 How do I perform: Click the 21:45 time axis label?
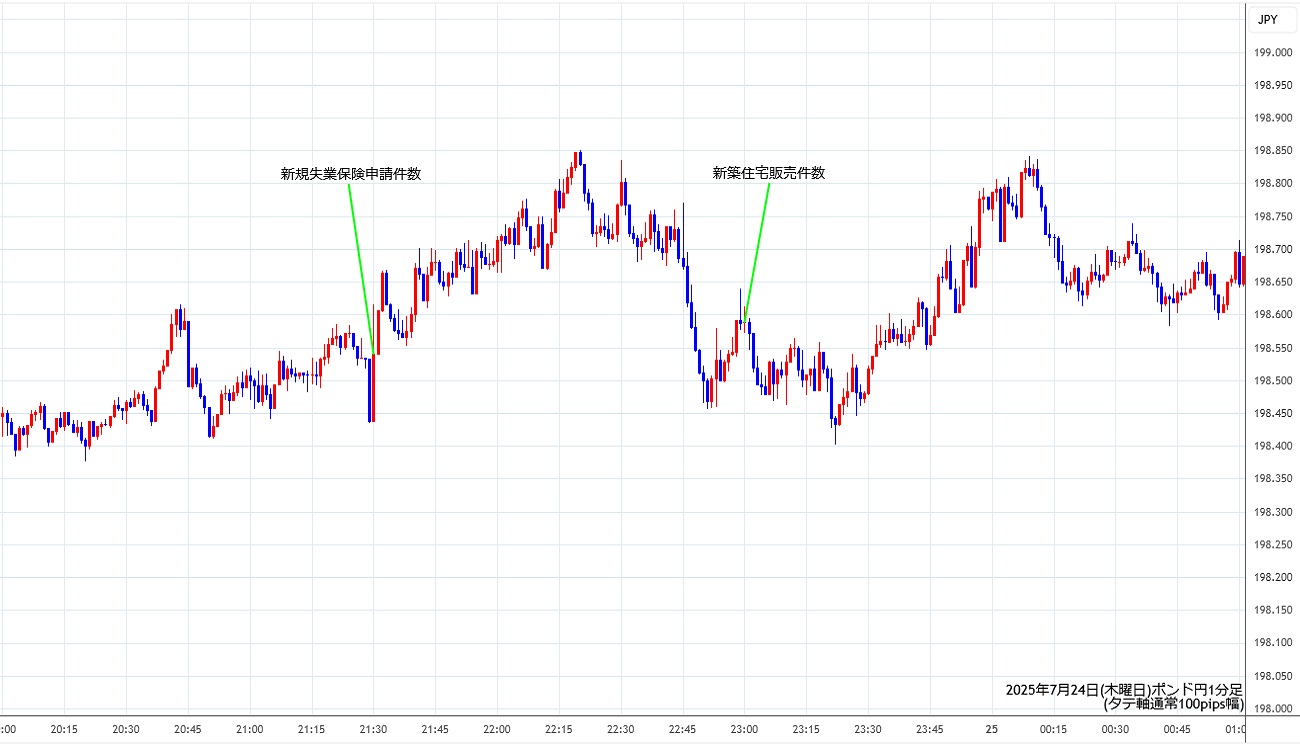pyautogui.click(x=435, y=730)
